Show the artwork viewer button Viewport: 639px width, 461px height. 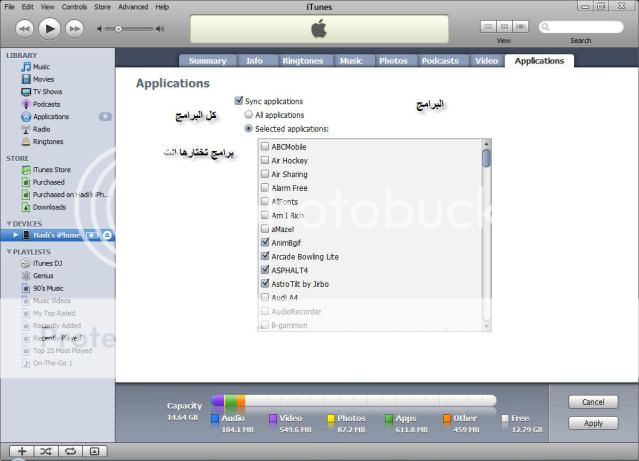click(94, 451)
